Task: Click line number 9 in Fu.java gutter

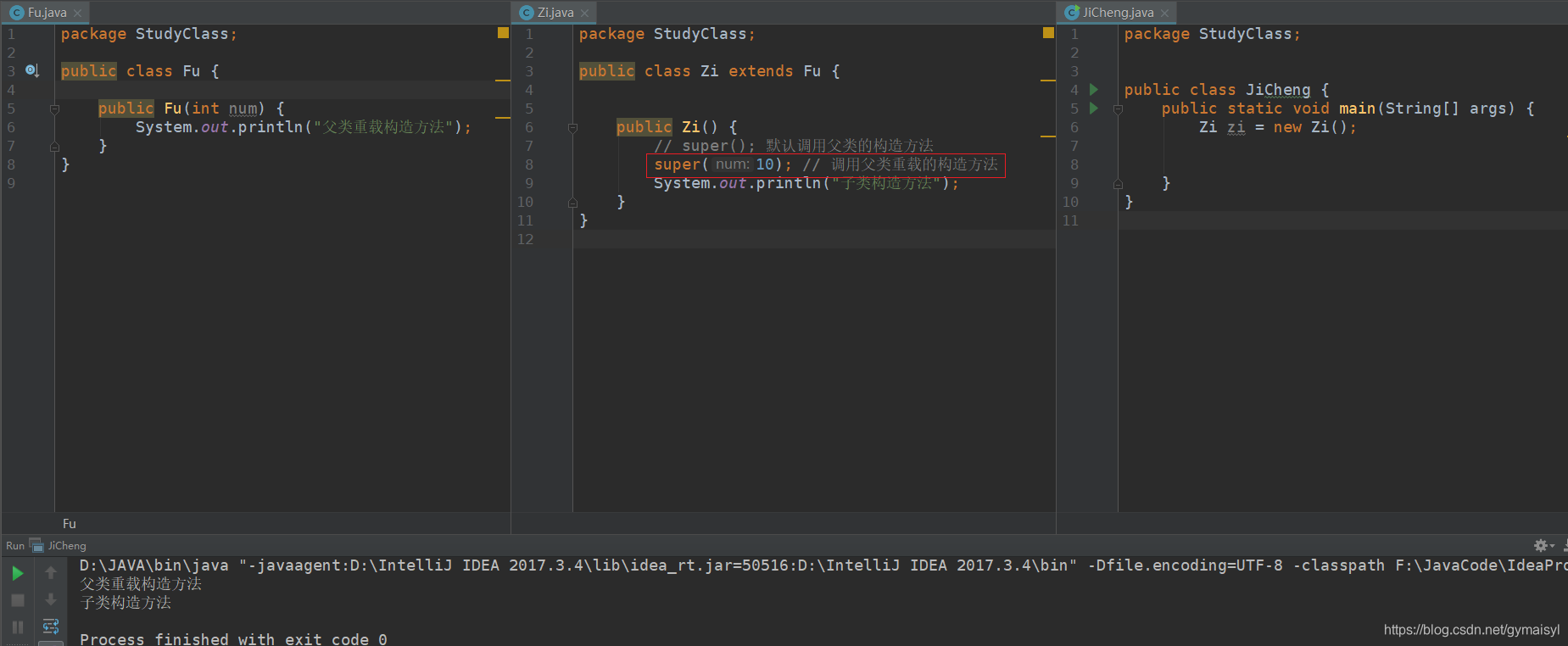Action: point(11,183)
